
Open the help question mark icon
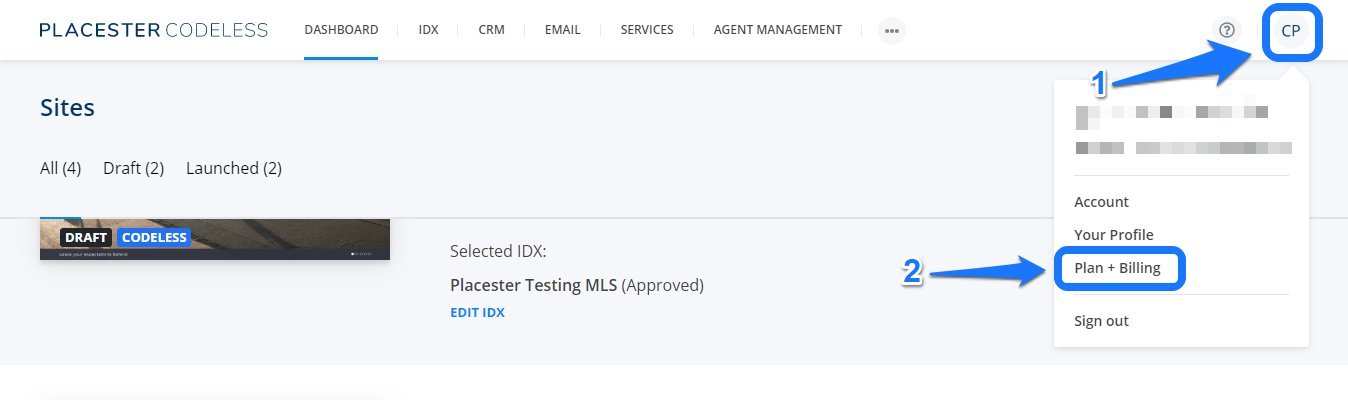coord(1227,30)
